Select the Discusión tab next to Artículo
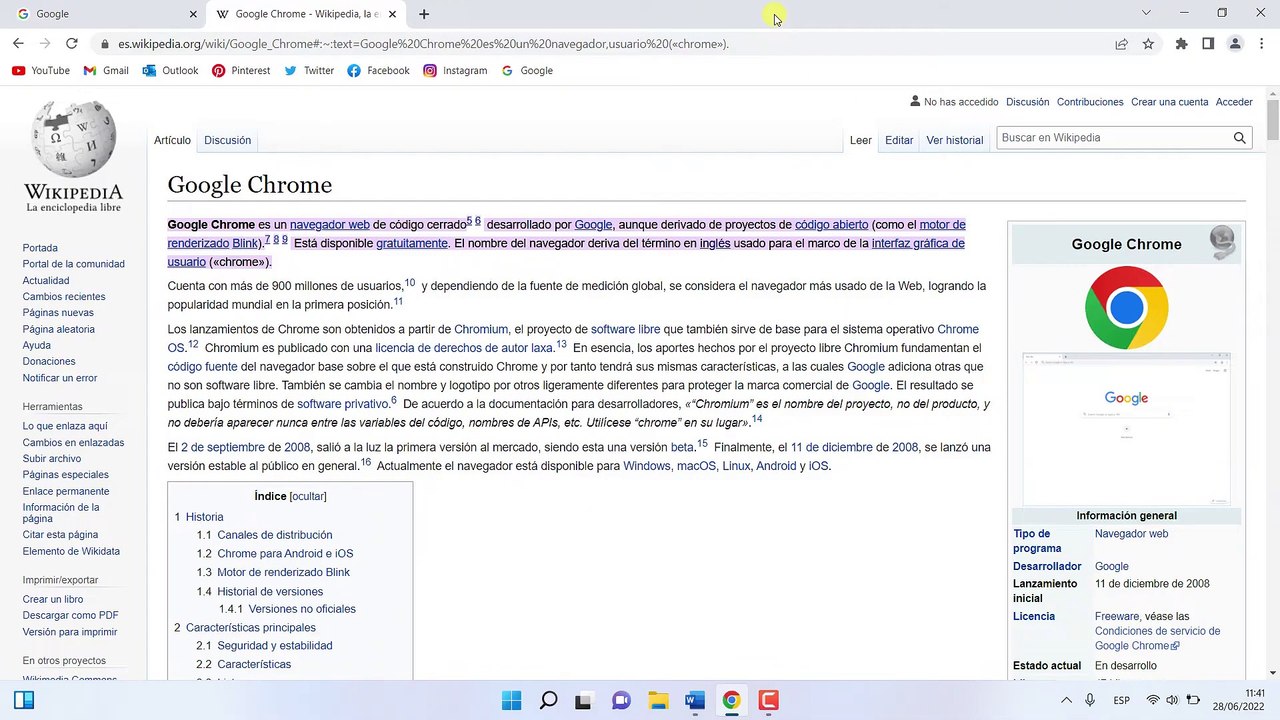This screenshot has width=1280, height=720. pos(227,140)
